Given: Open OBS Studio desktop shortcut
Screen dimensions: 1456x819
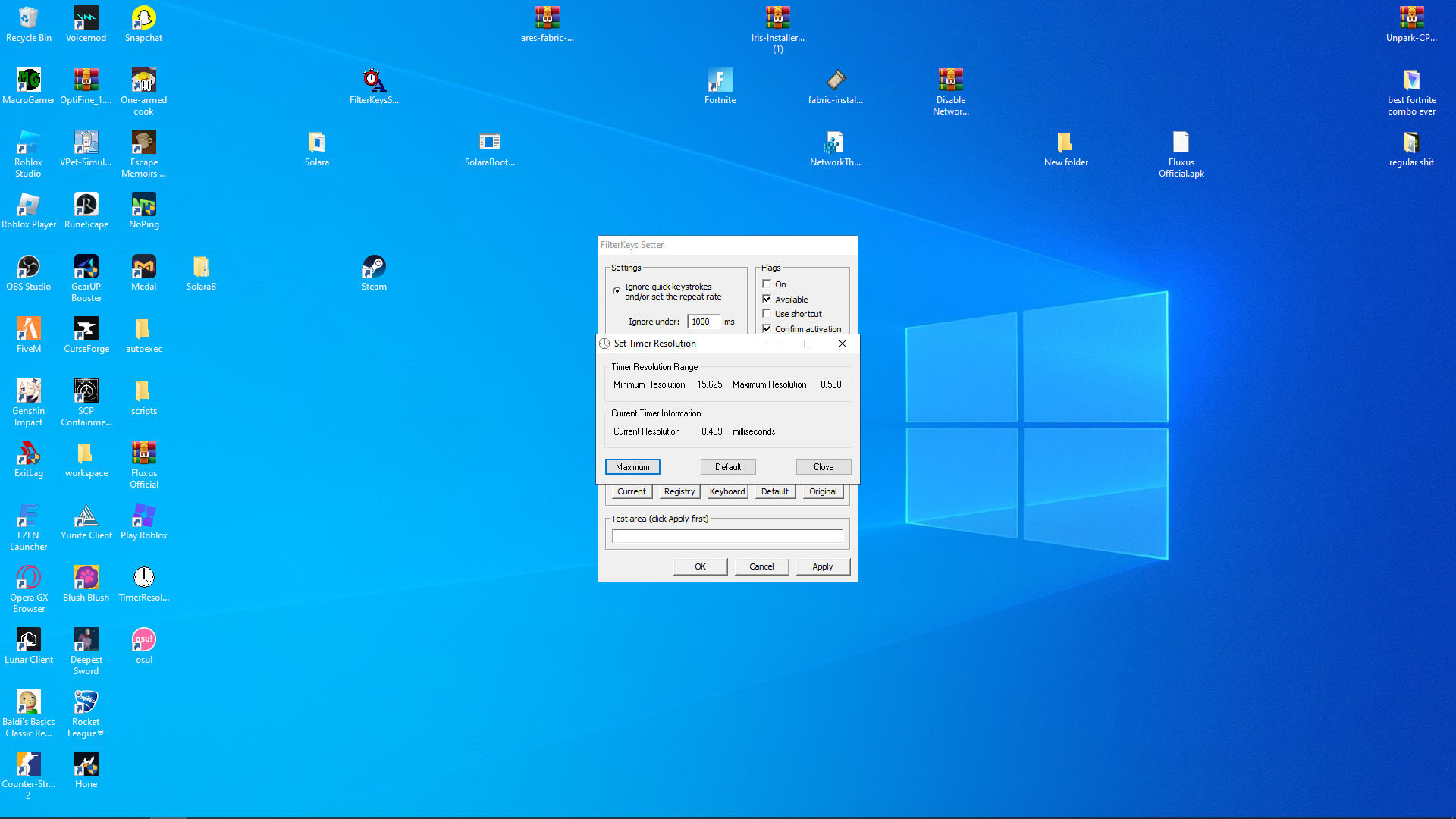Looking at the screenshot, I should tap(28, 268).
